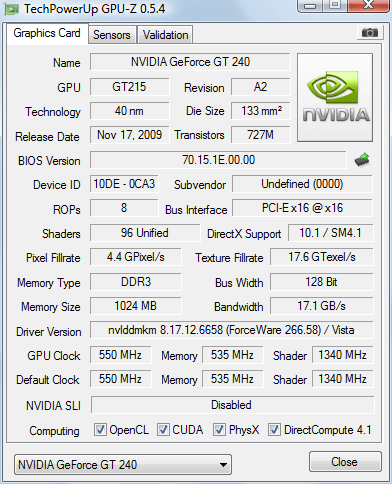Switch to the Validation tab
Screen dimensions: 392x484
pos(165,35)
